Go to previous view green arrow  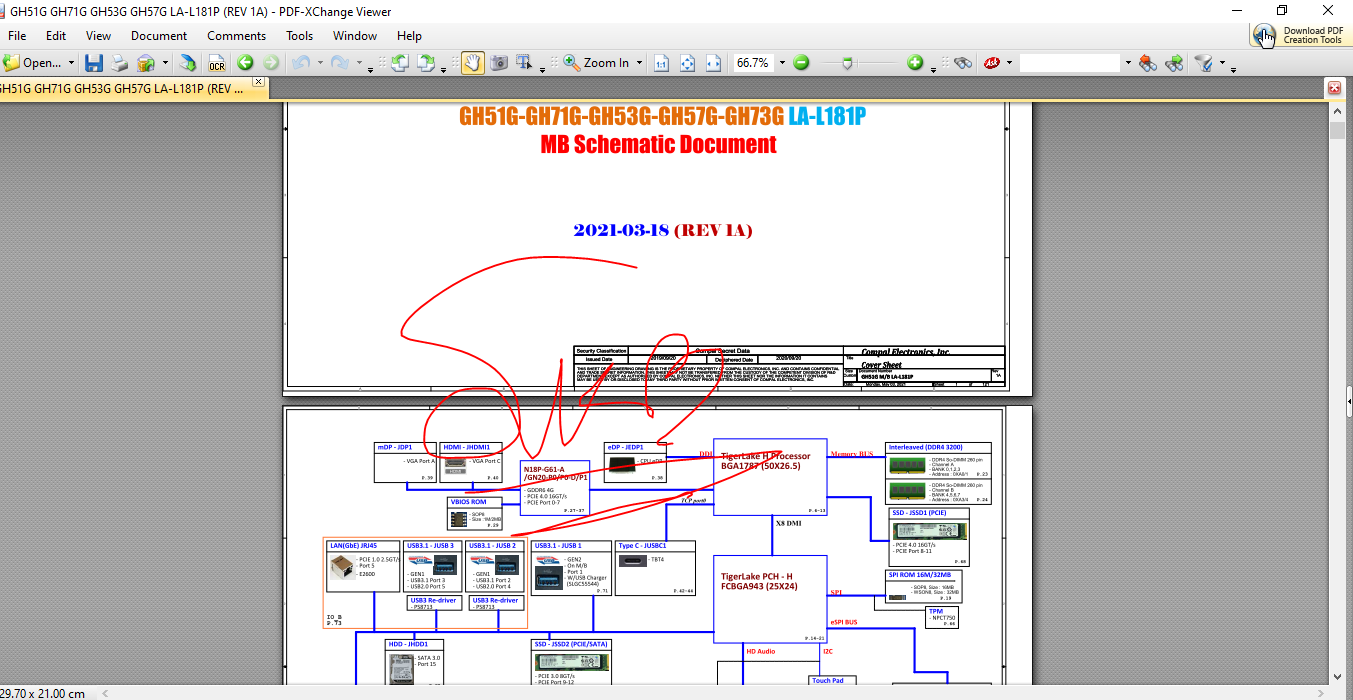(245, 63)
